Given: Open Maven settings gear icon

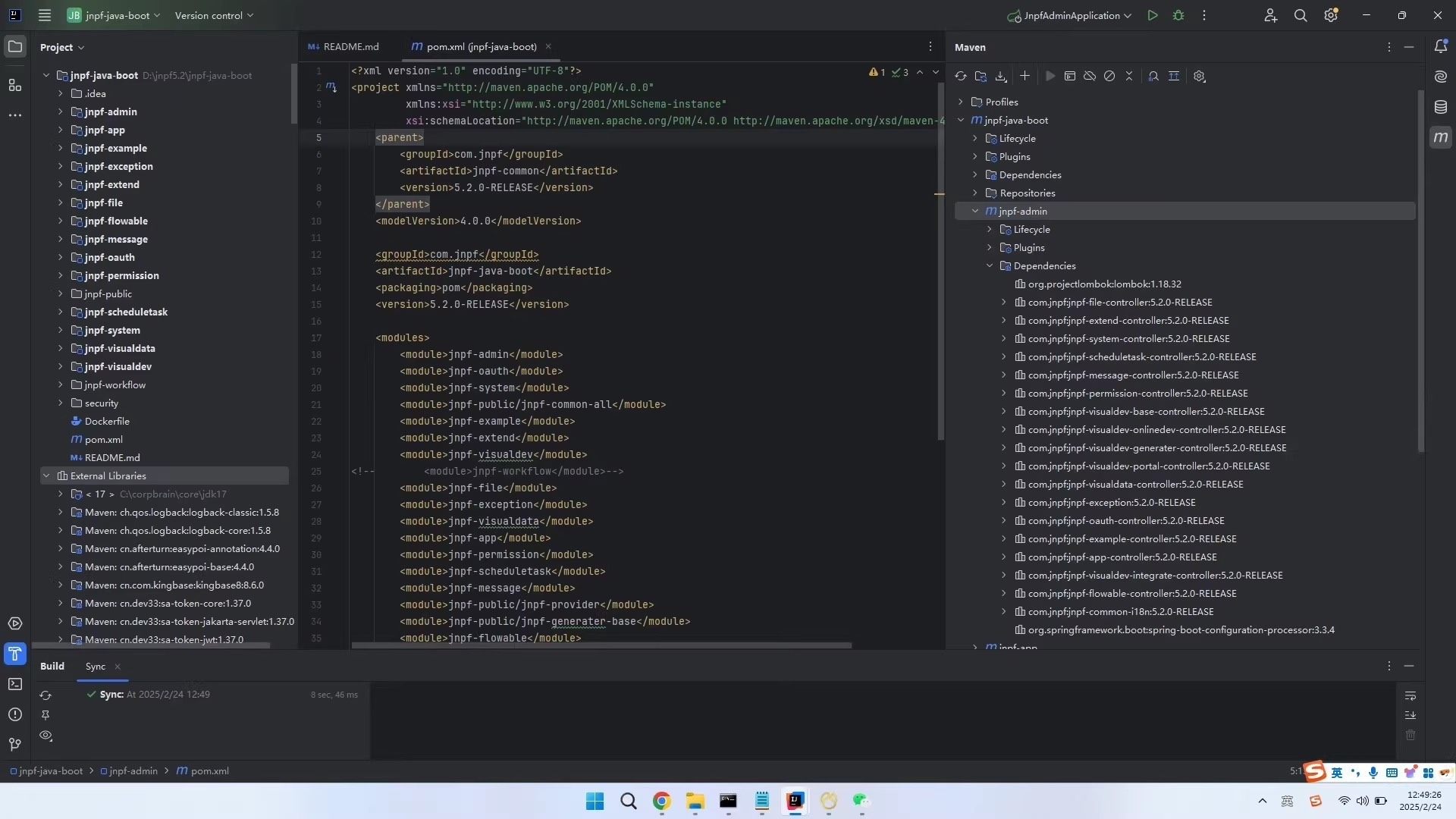Looking at the screenshot, I should click(x=1199, y=76).
